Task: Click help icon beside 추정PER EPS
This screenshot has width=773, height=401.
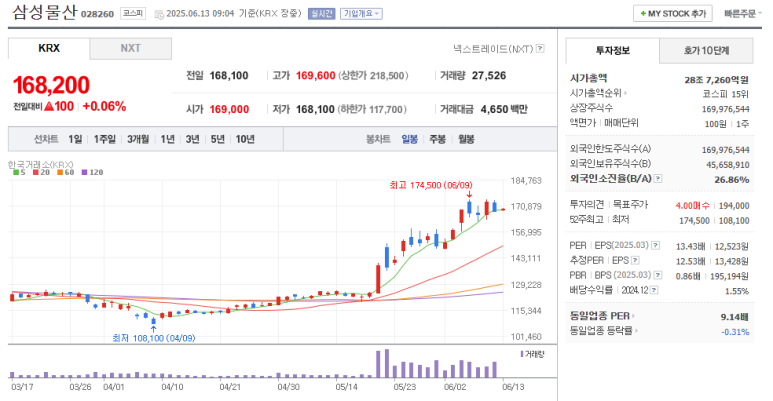Action: click(x=635, y=260)
